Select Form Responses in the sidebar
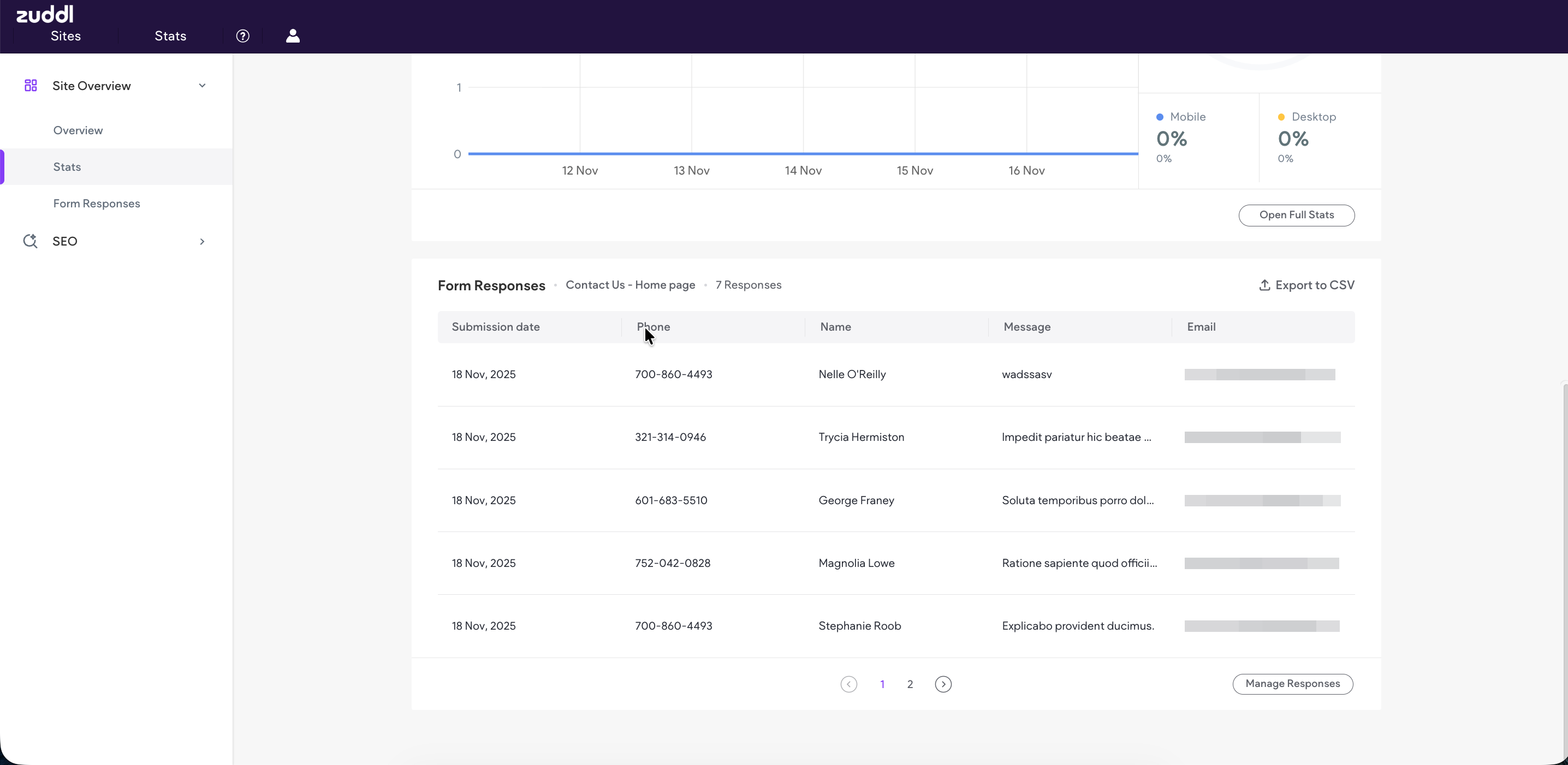Viewport: 1568px width, 765px height. coord(96,203)
